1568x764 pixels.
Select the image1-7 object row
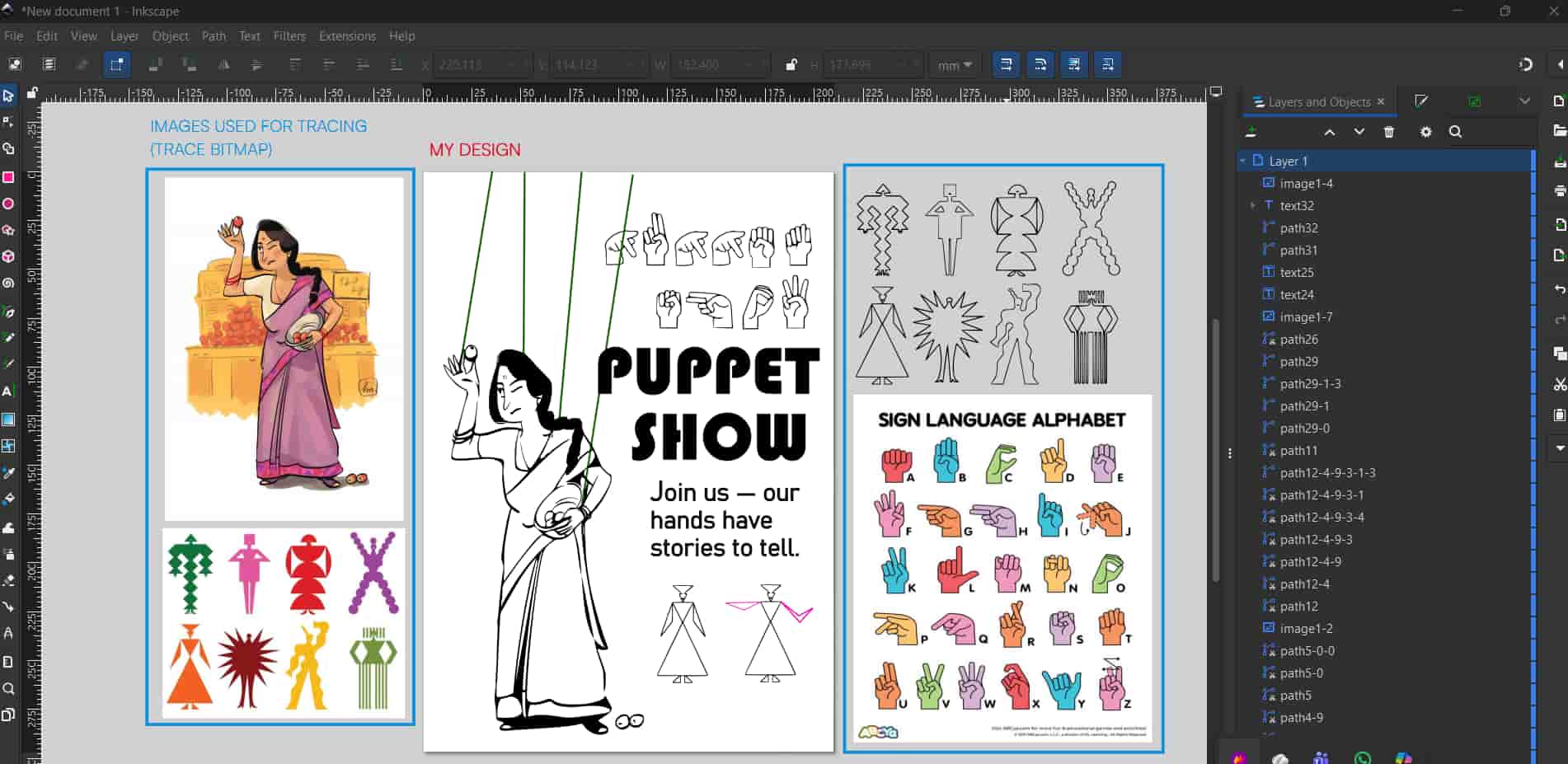(x=1385, y=316)
